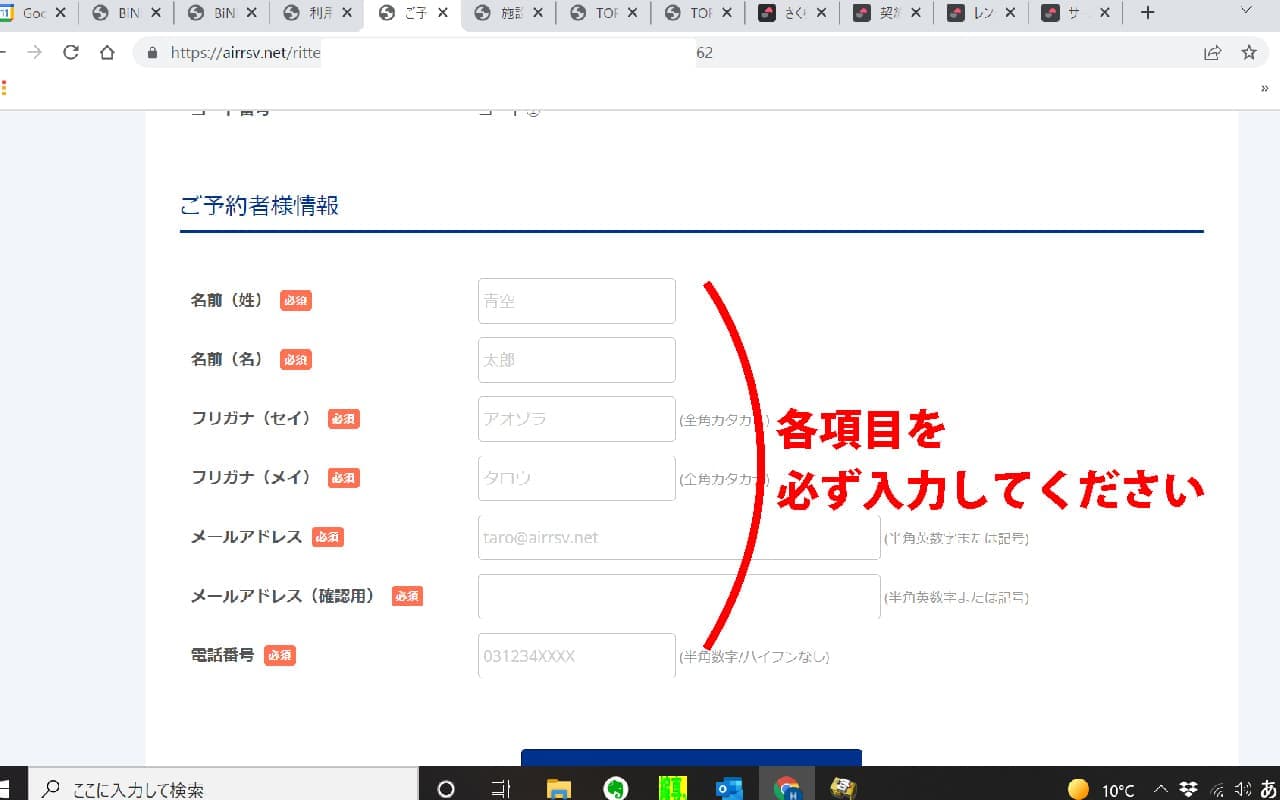Focus the 電話番号 input field
The height and width of the screenshot is (800, 1280).
(576, 656)
